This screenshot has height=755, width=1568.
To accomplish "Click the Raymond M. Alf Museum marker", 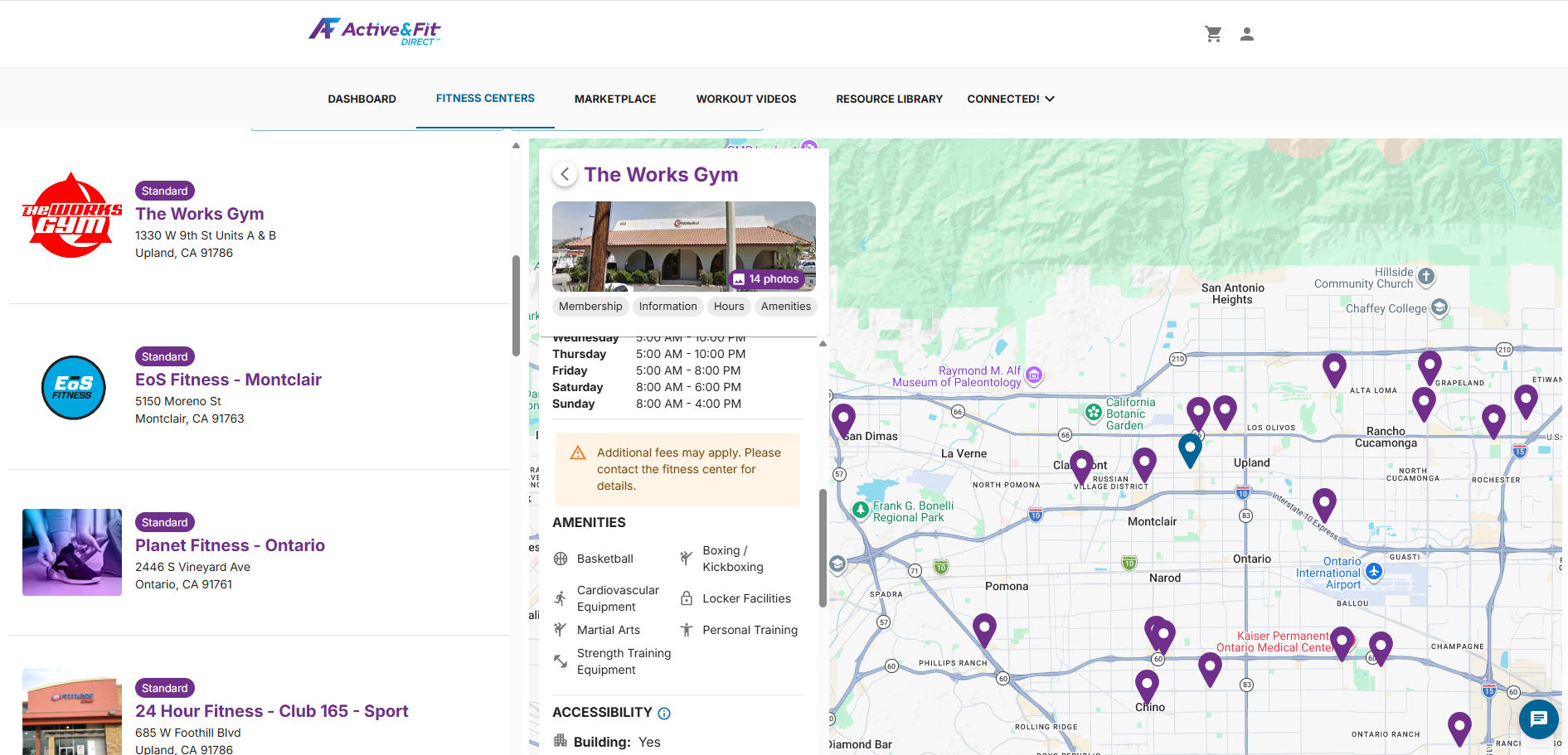I will 1034,375.
